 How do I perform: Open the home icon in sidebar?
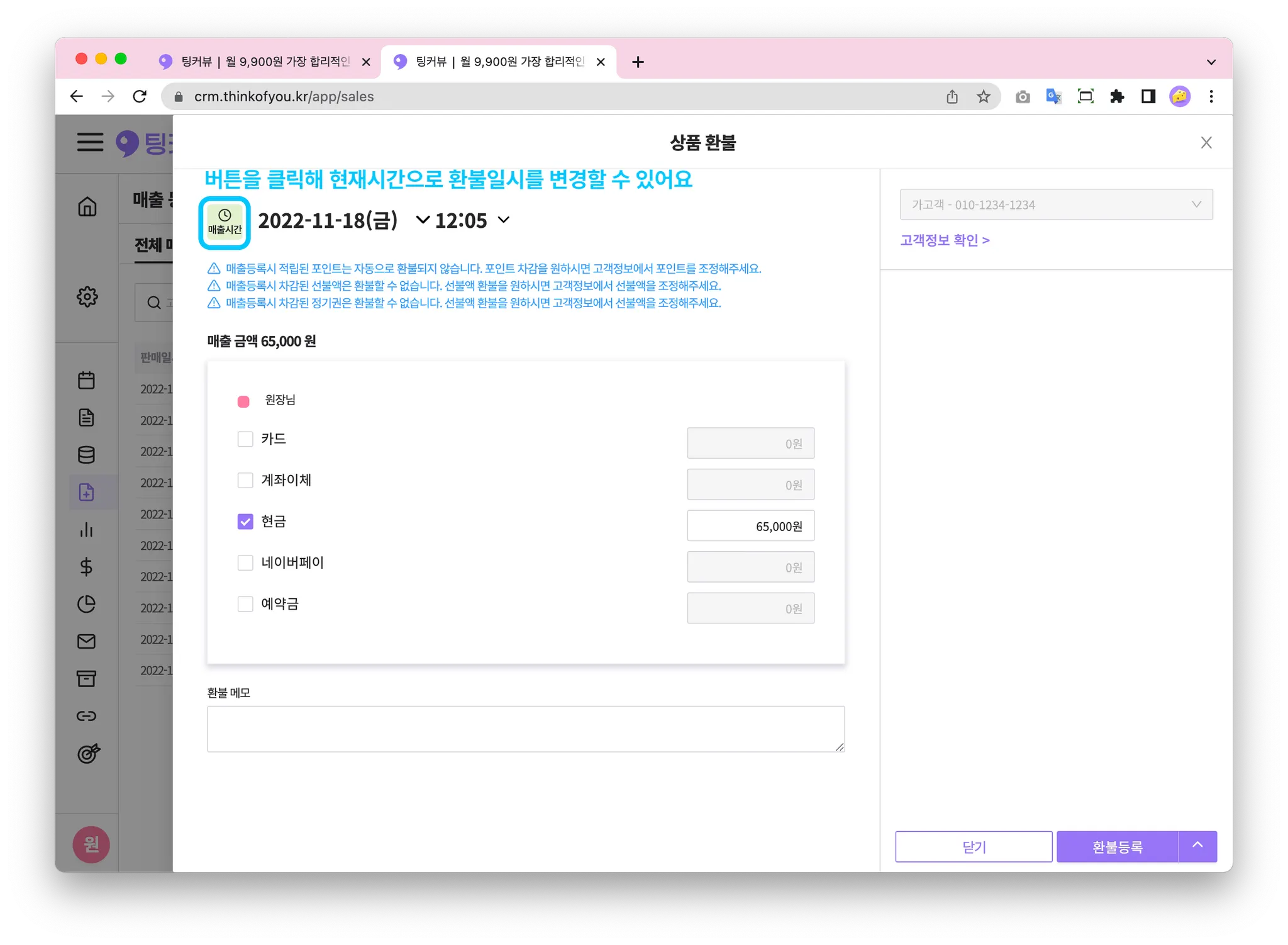(x=87, y=206)
